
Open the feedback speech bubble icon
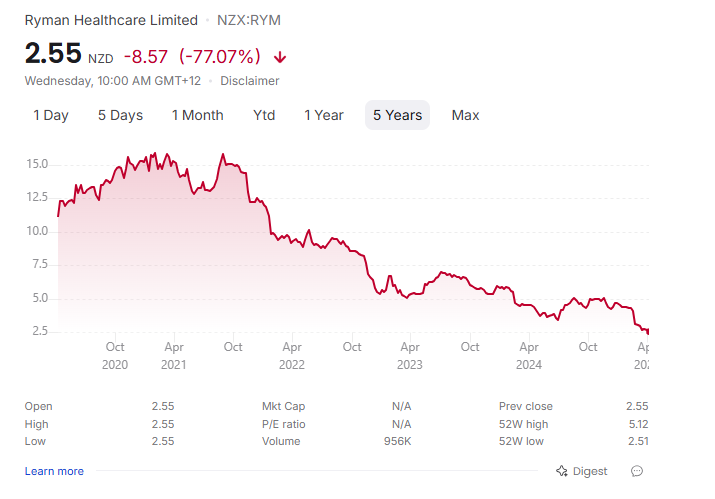(636, 471)
